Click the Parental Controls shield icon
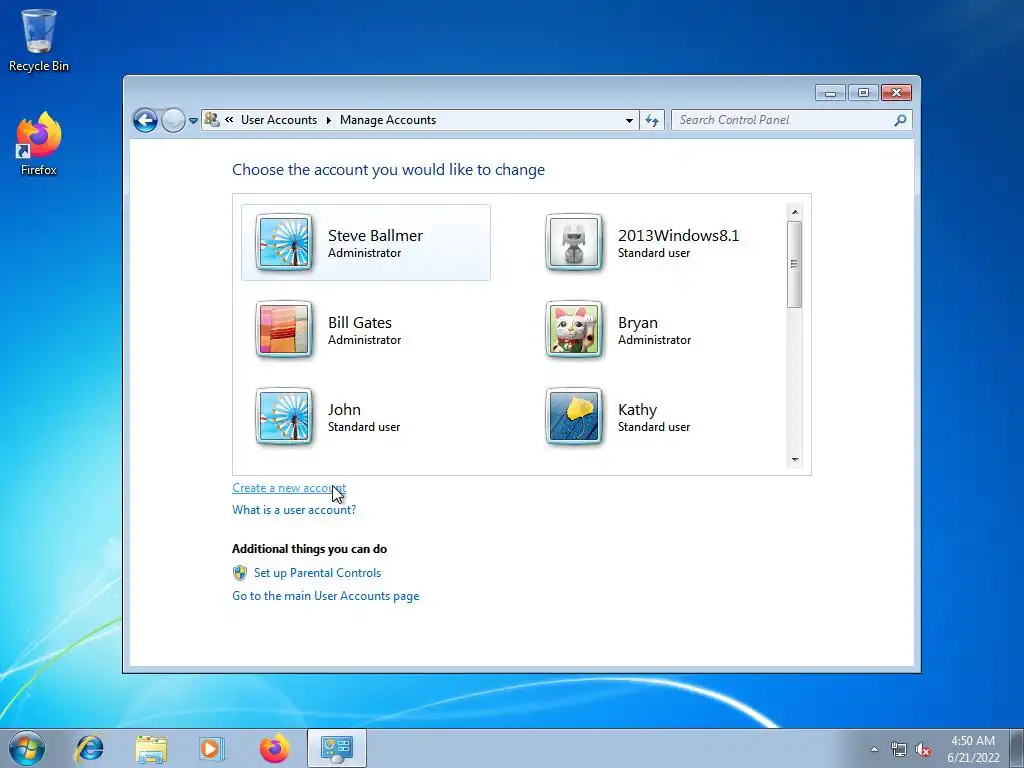1024x768 pixels. [240, 573]
